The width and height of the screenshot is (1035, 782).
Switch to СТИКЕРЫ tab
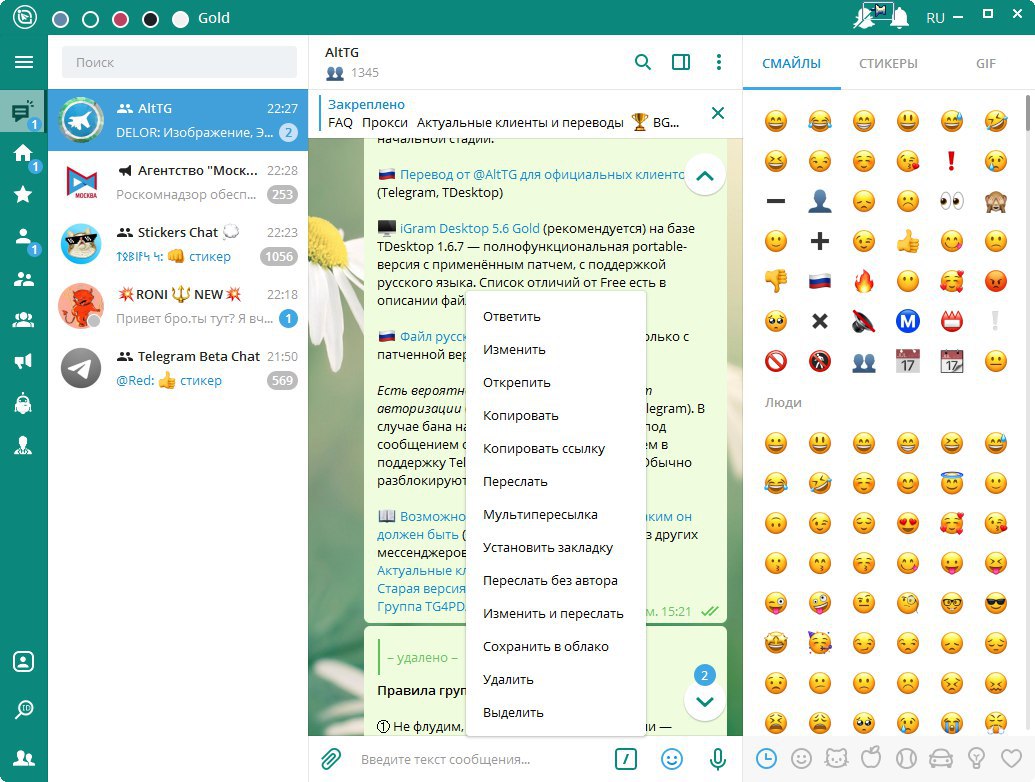click(x=888, y=63)
